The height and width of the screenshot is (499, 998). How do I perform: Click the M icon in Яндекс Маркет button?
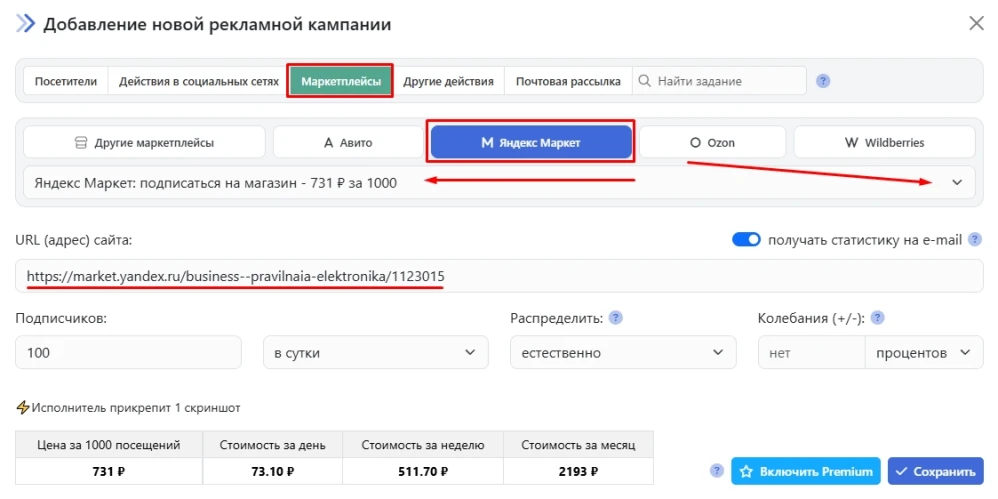(487, 143)
